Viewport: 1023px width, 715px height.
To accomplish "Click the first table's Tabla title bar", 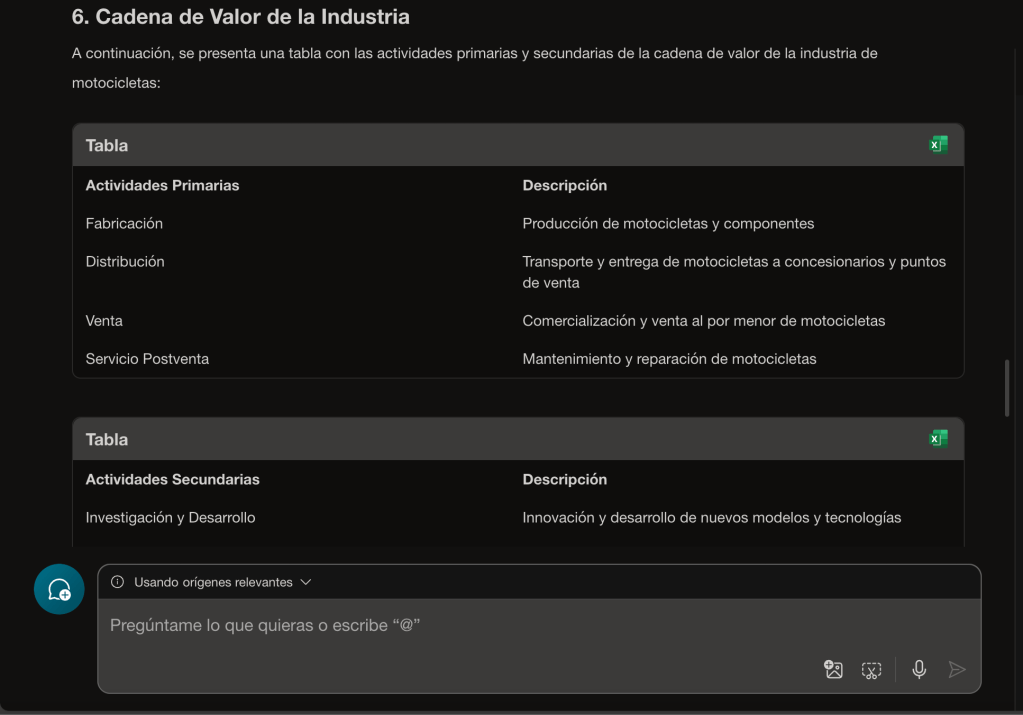I will pos(500,145).
